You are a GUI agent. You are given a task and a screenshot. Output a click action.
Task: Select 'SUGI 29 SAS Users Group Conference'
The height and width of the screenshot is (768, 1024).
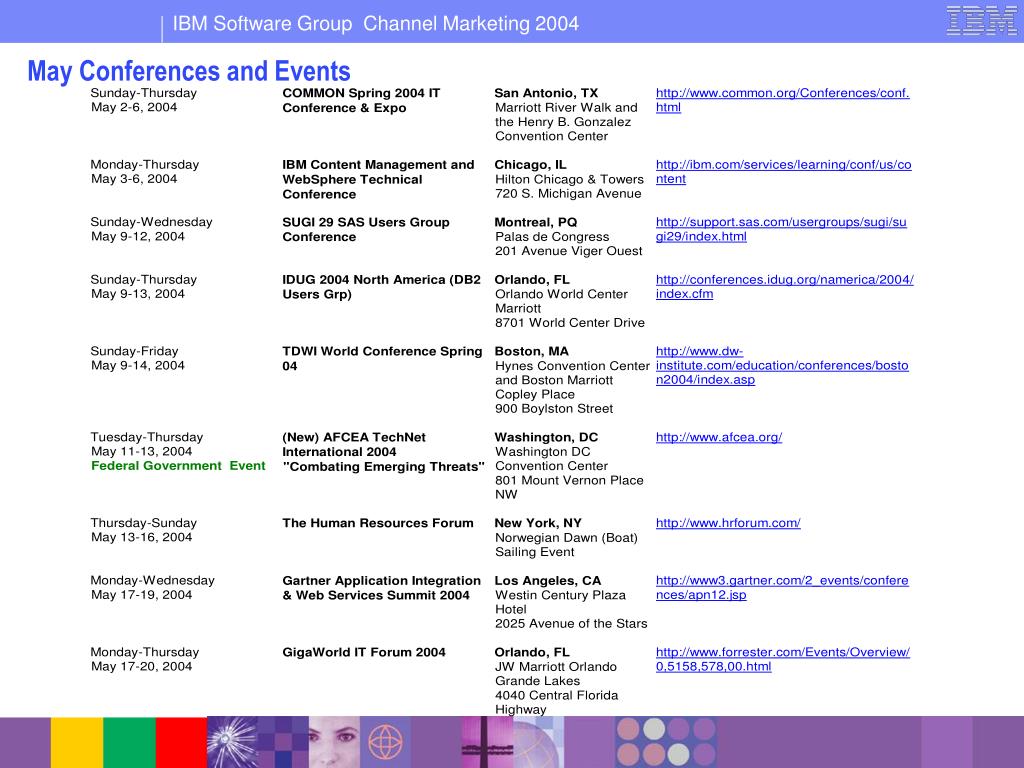[x=366, y=229]
